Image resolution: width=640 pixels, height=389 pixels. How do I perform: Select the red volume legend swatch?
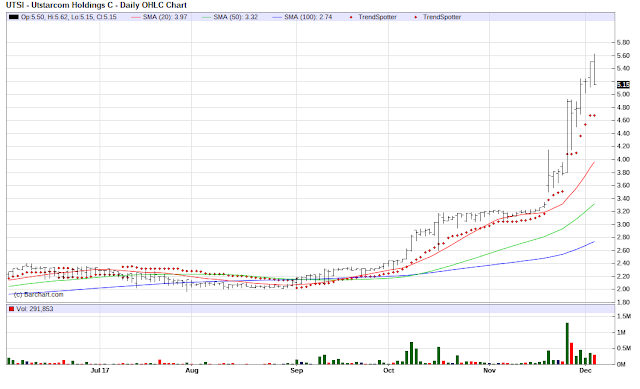tap(11, 309)
